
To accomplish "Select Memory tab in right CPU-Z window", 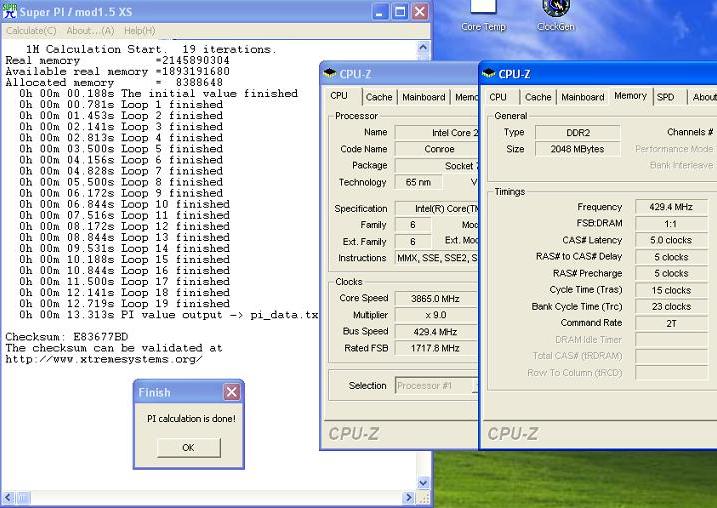I will [x=630, y=96].
